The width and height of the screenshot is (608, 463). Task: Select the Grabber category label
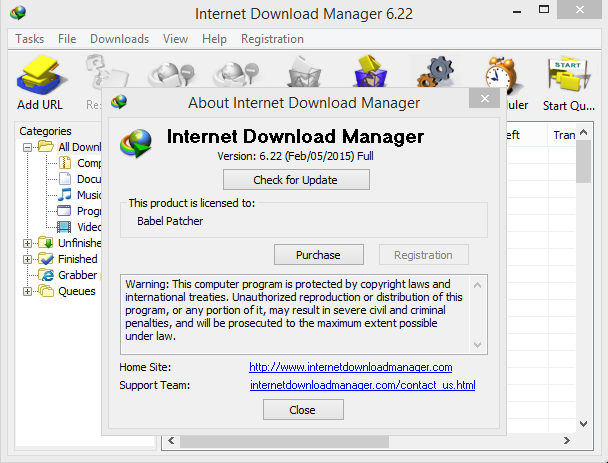[x=78, y=275]
